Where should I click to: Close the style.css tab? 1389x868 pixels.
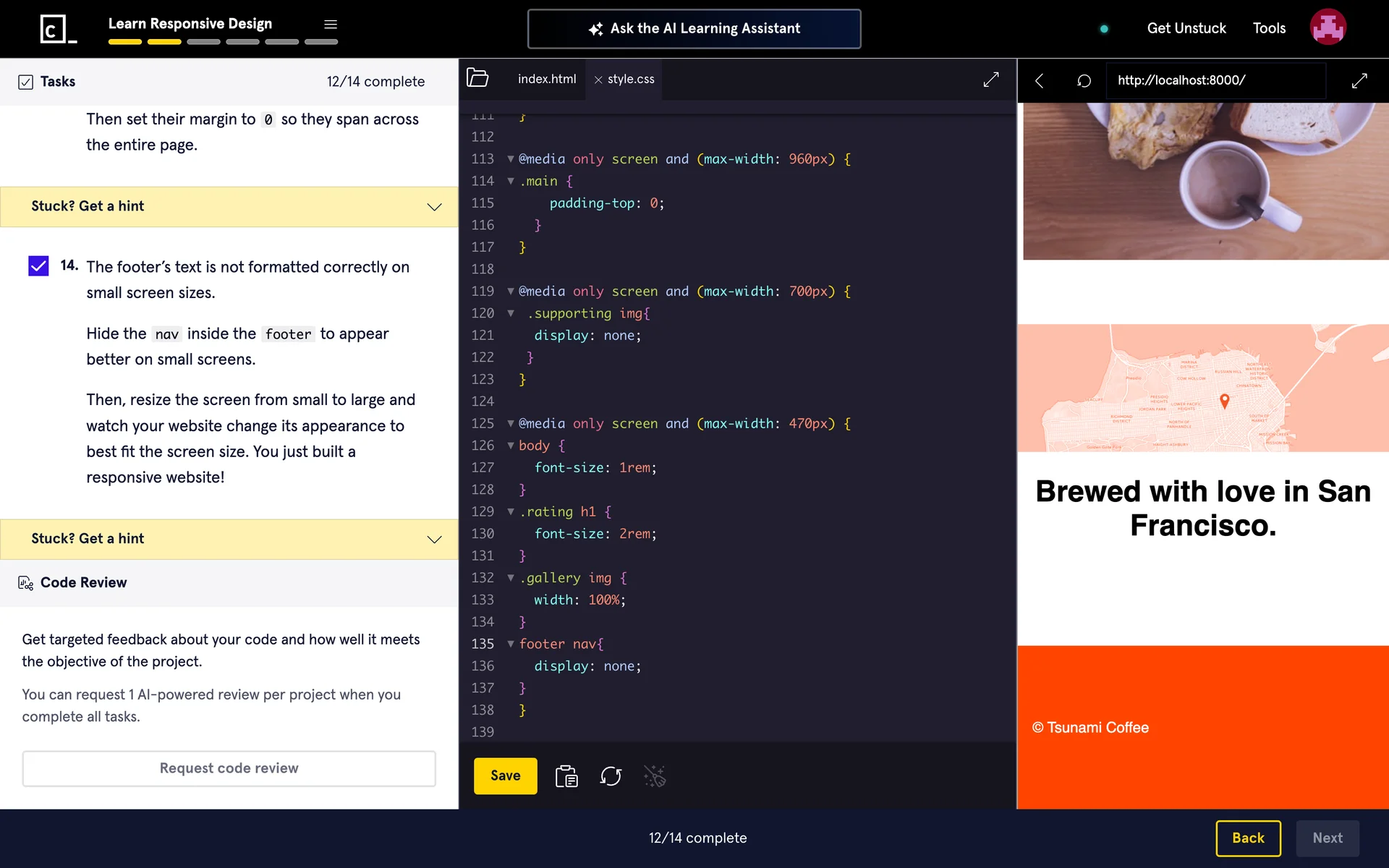(598, 80)
